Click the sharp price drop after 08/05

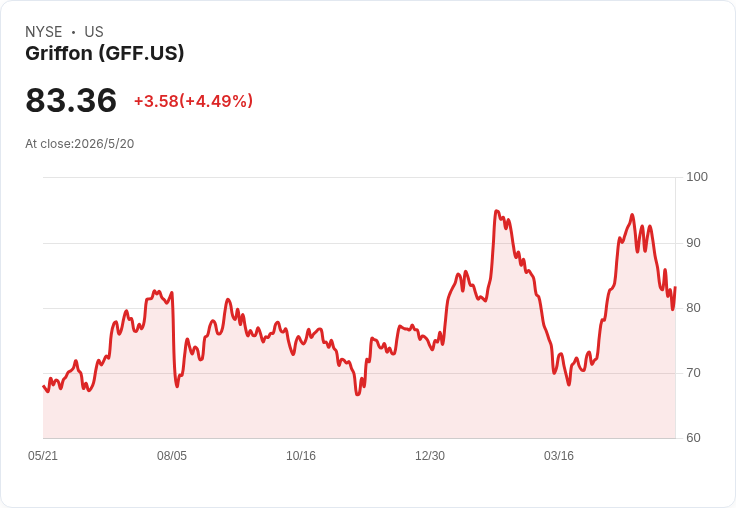[x=174, y=338]
